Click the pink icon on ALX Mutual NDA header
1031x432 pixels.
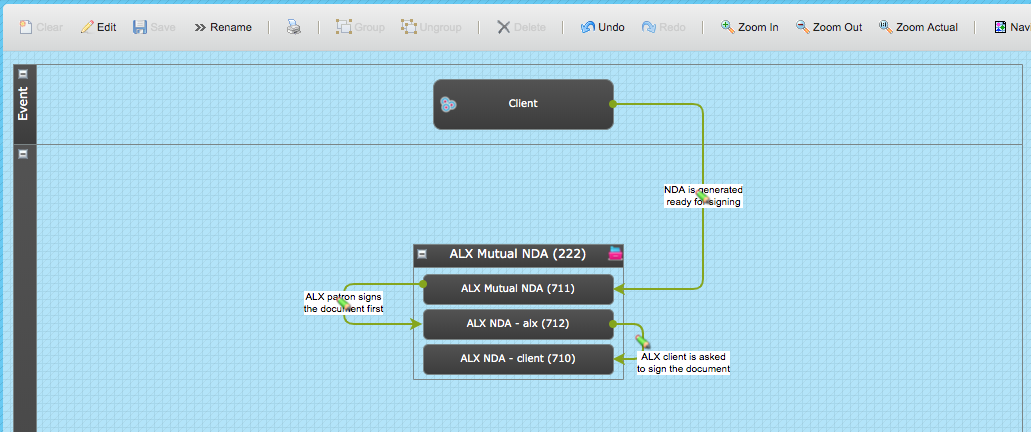(x=615, y=253)
